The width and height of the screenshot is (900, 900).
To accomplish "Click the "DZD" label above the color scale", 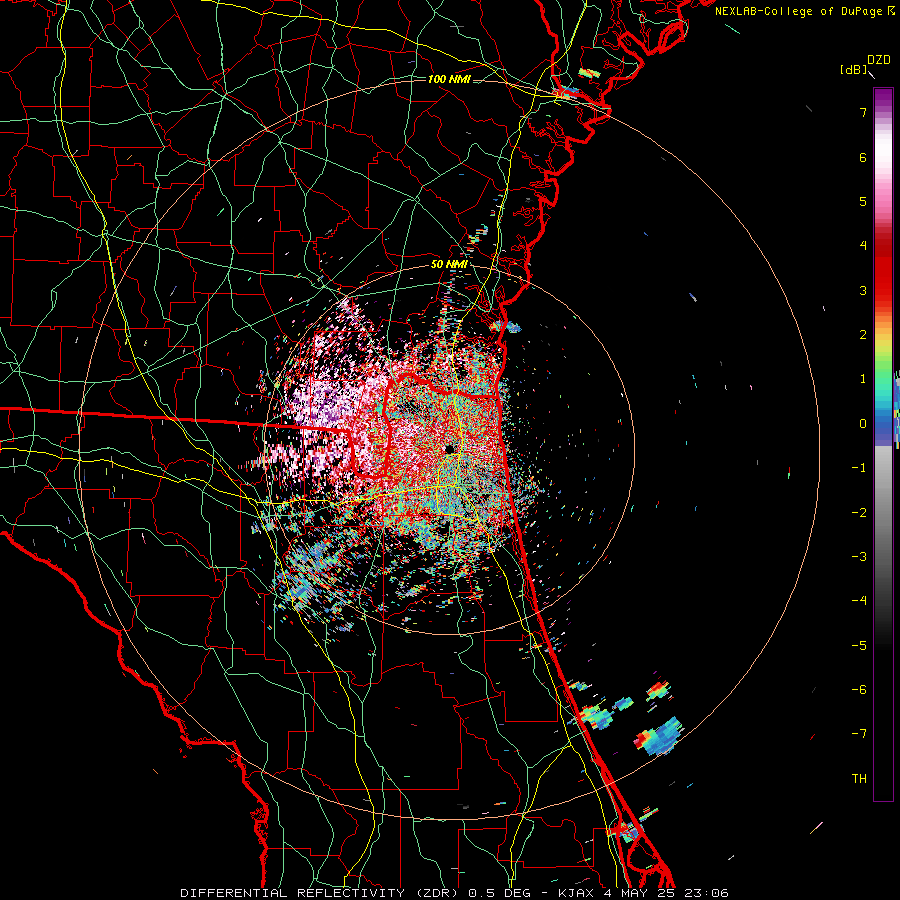I will point(878,60).
